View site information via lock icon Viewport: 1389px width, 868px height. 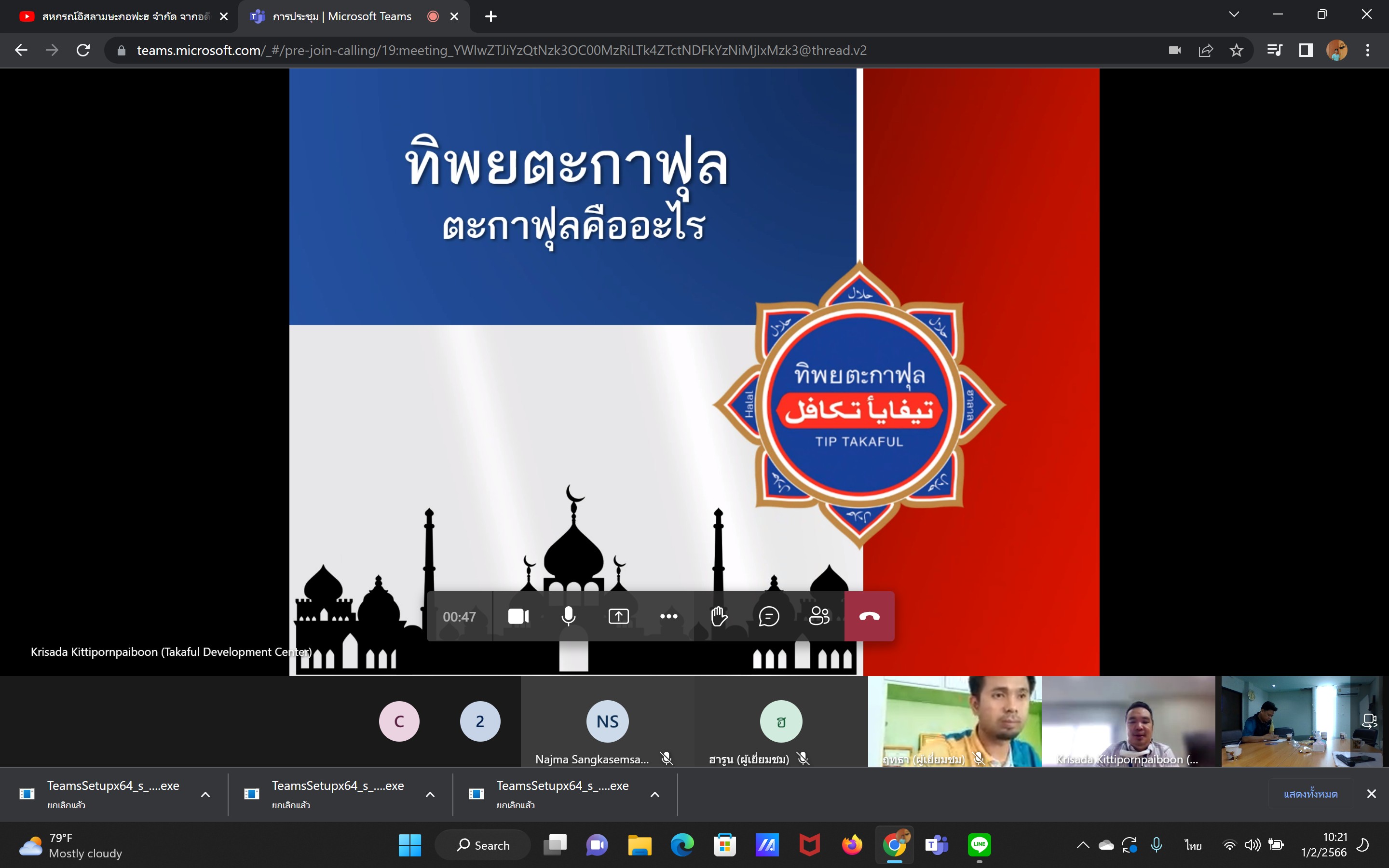coord(121,51)
